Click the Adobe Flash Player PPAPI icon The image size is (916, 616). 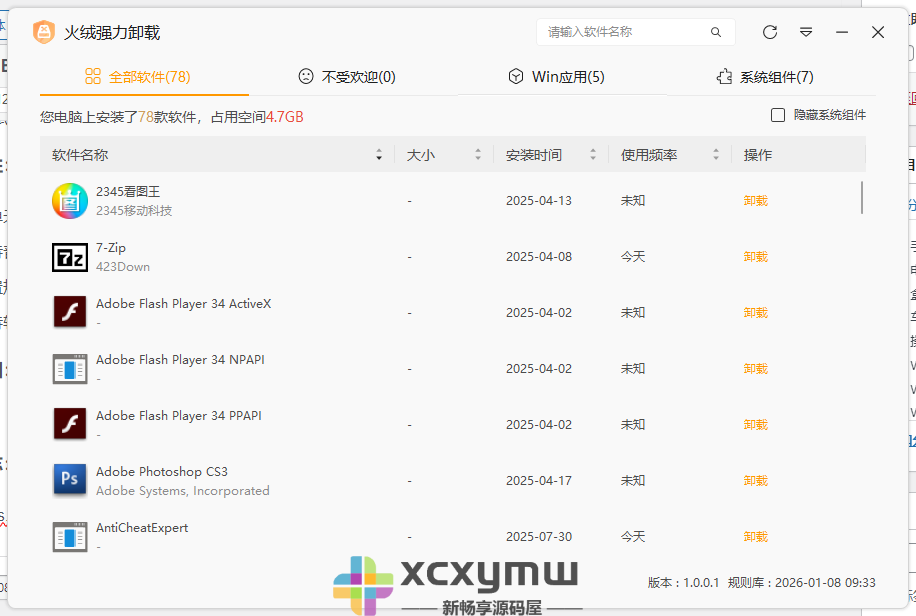pyautogui.click(x=69, y=424)
